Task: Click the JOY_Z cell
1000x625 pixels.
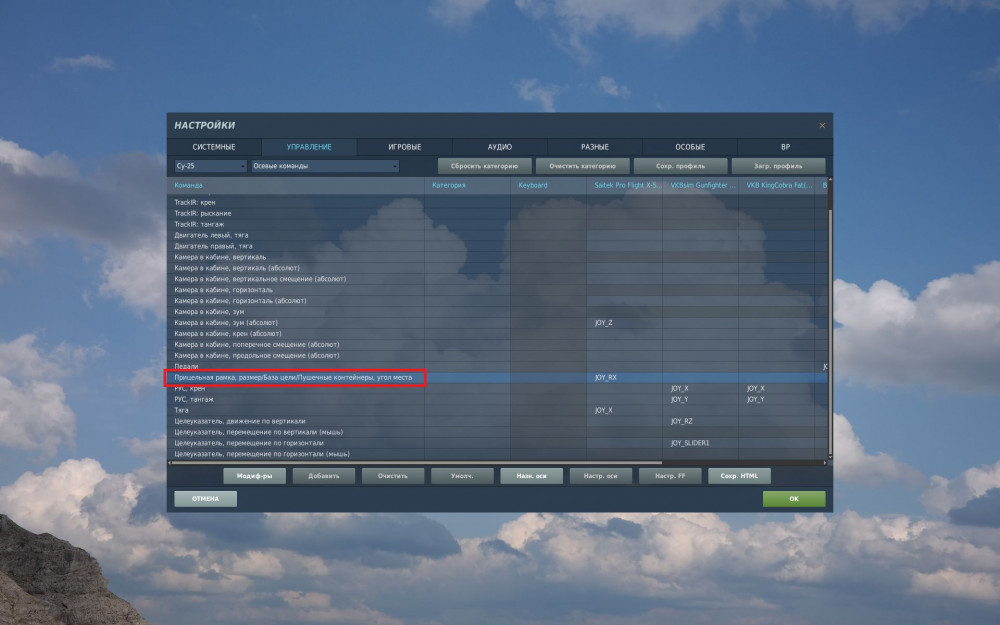Action: point(624,323)
